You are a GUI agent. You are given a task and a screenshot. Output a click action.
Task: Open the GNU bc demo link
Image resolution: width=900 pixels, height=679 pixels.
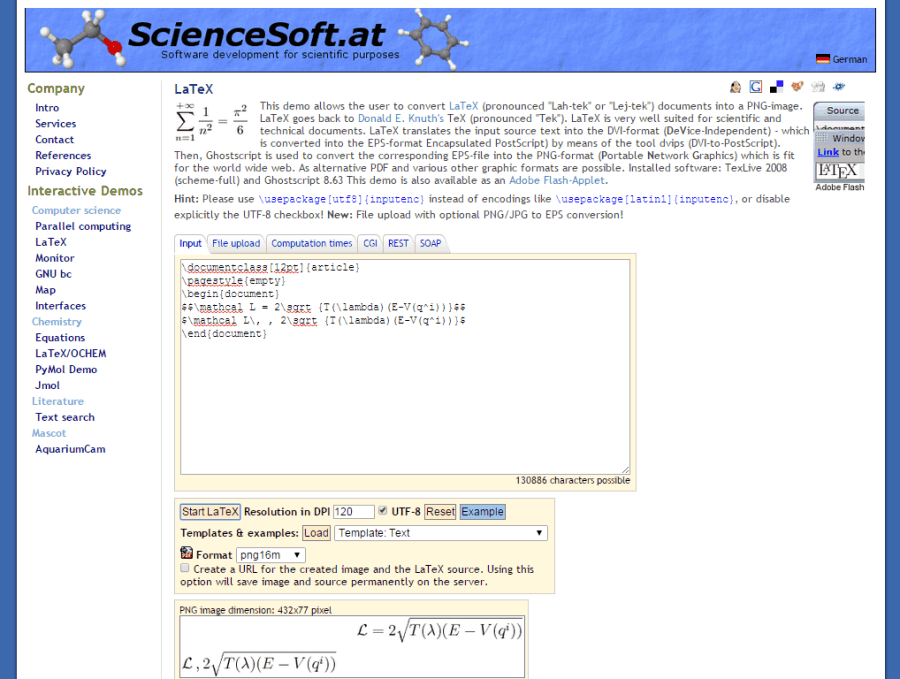[x=53, y=274]
